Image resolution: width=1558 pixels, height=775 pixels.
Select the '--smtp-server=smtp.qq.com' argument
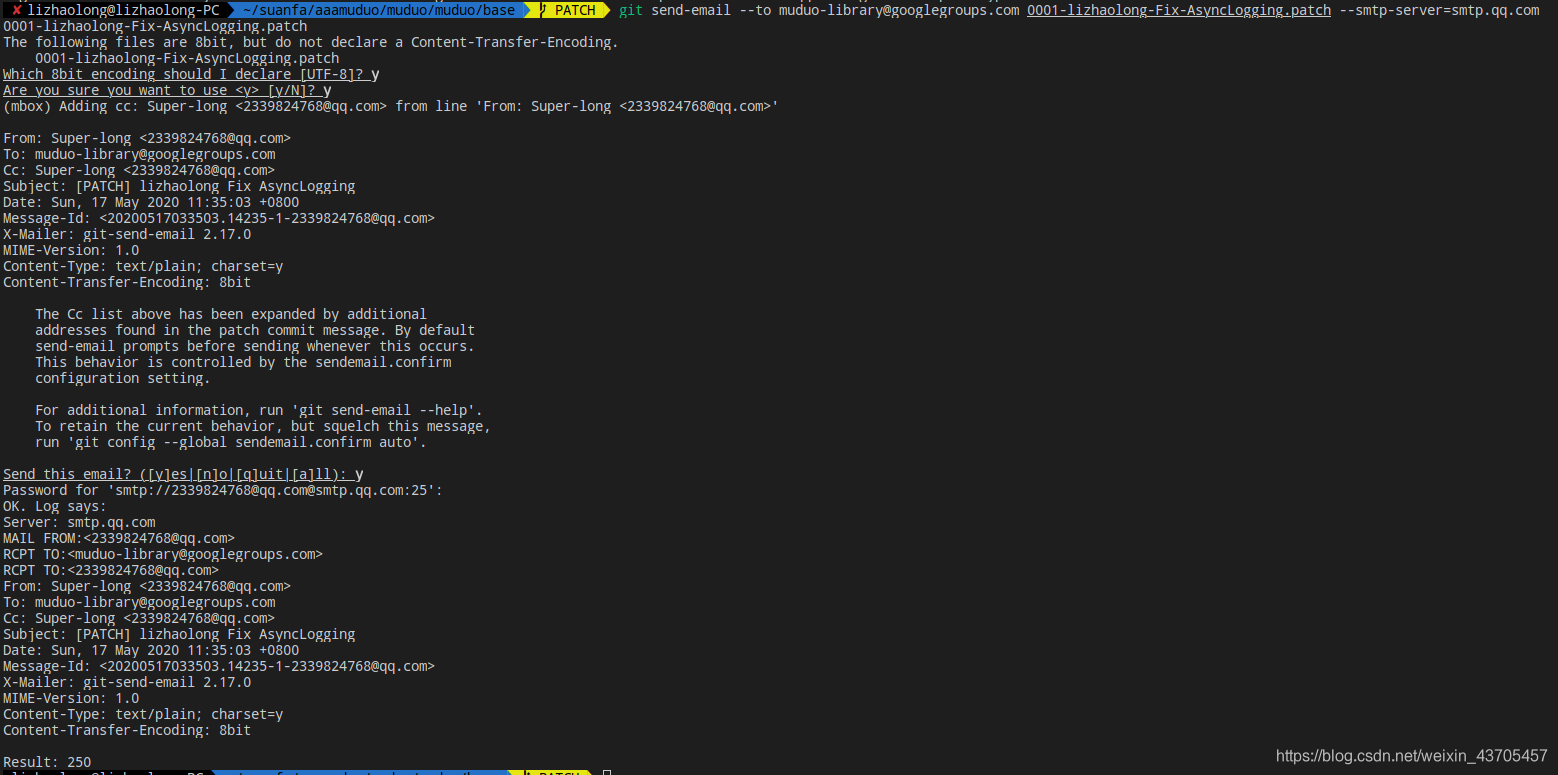point(1439,10)
